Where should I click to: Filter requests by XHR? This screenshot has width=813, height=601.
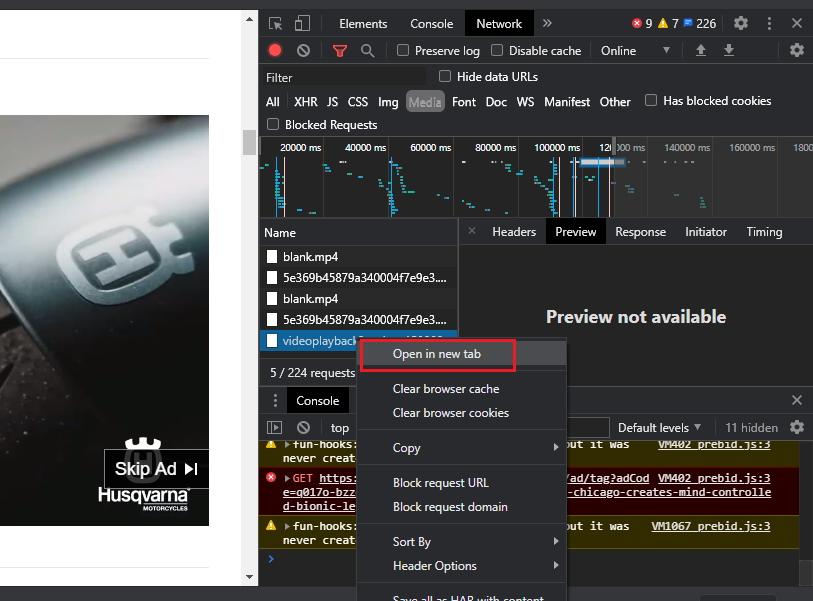click(305, 102)
